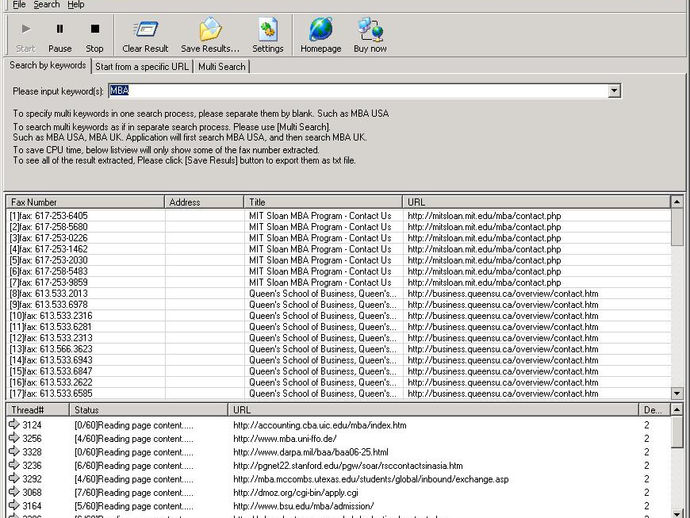Click URL www.bsu.edu/mba/admission/
690x518 pixels.
tap(304, 506)
